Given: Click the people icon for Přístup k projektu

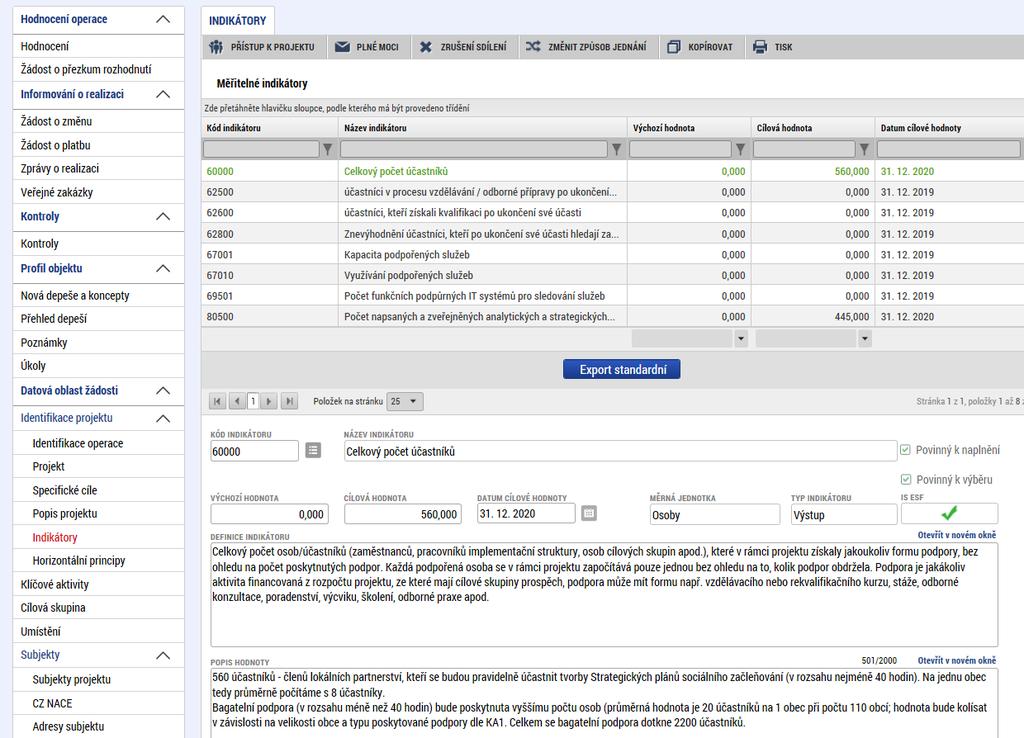Looking at the screenshot, I should point(216,47).
